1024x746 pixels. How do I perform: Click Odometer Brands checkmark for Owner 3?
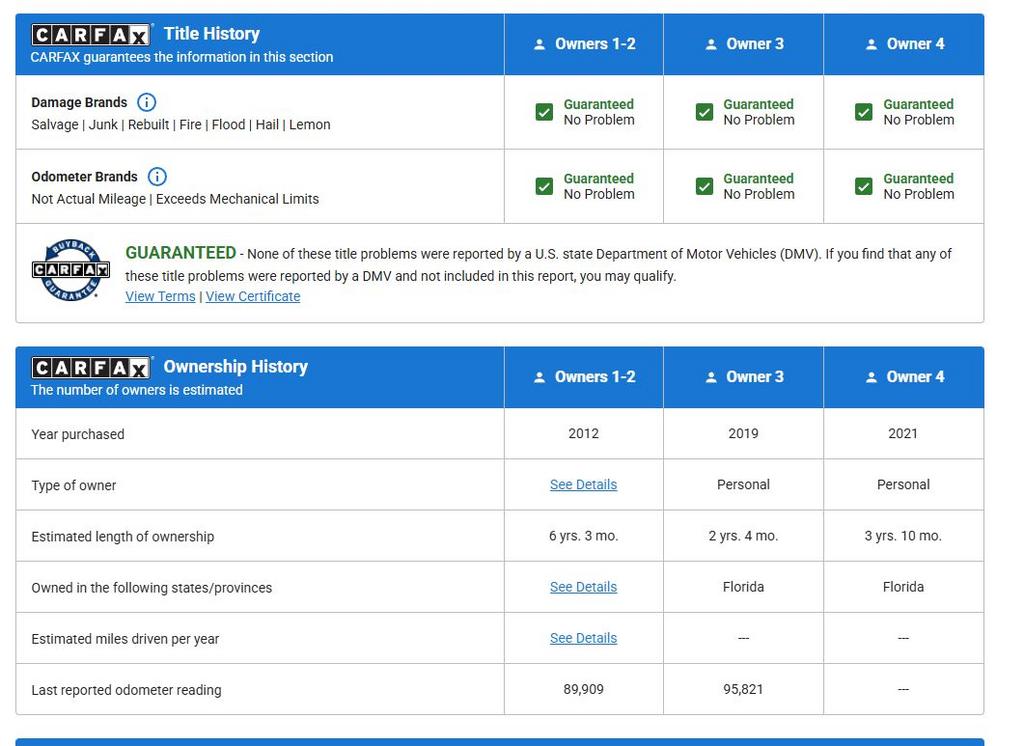[704, 186]
